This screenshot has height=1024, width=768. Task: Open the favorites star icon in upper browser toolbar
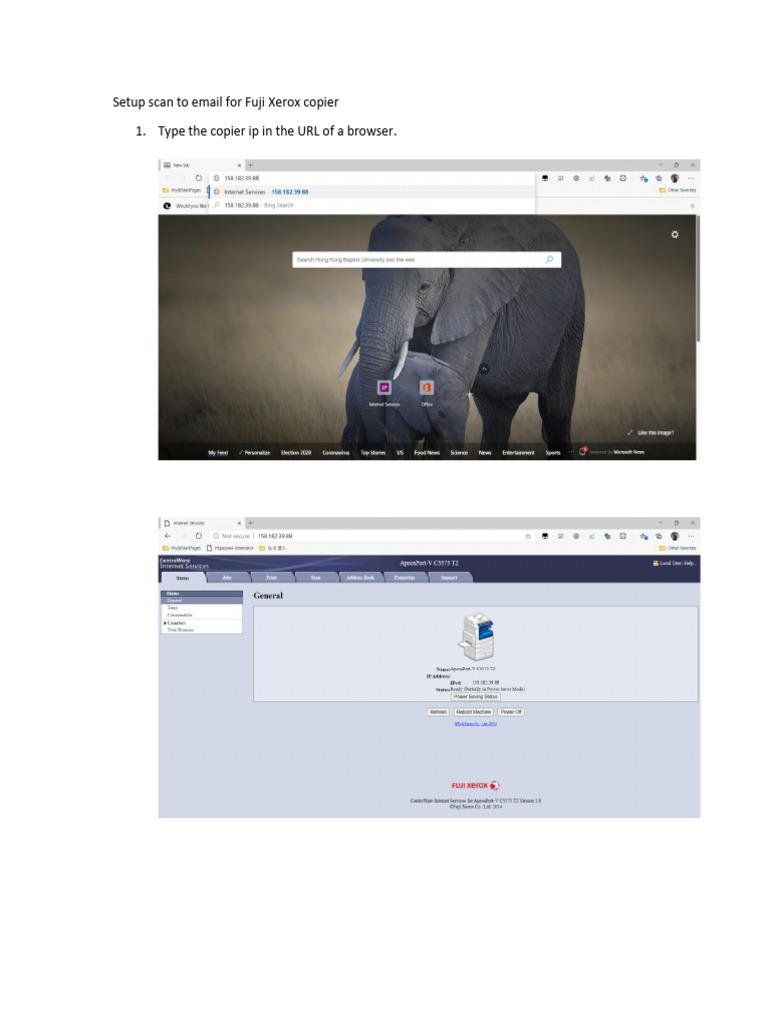click(643, 178)
